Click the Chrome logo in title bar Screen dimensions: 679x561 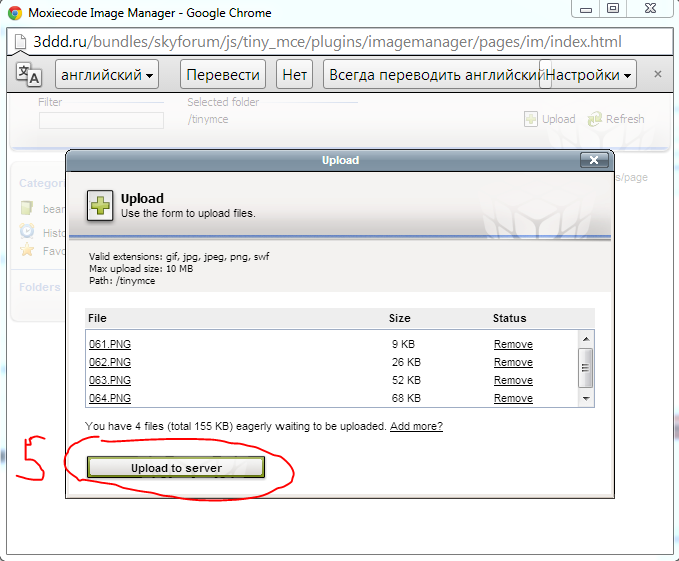point(15,13)
